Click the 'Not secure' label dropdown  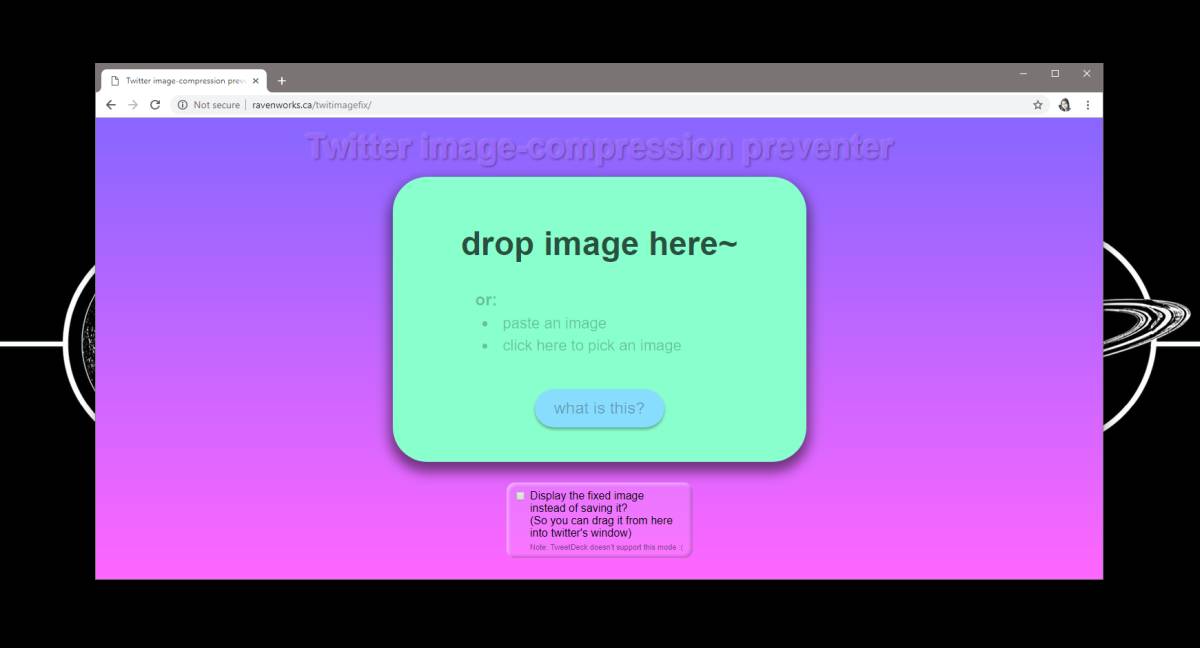tap(216, 104)
